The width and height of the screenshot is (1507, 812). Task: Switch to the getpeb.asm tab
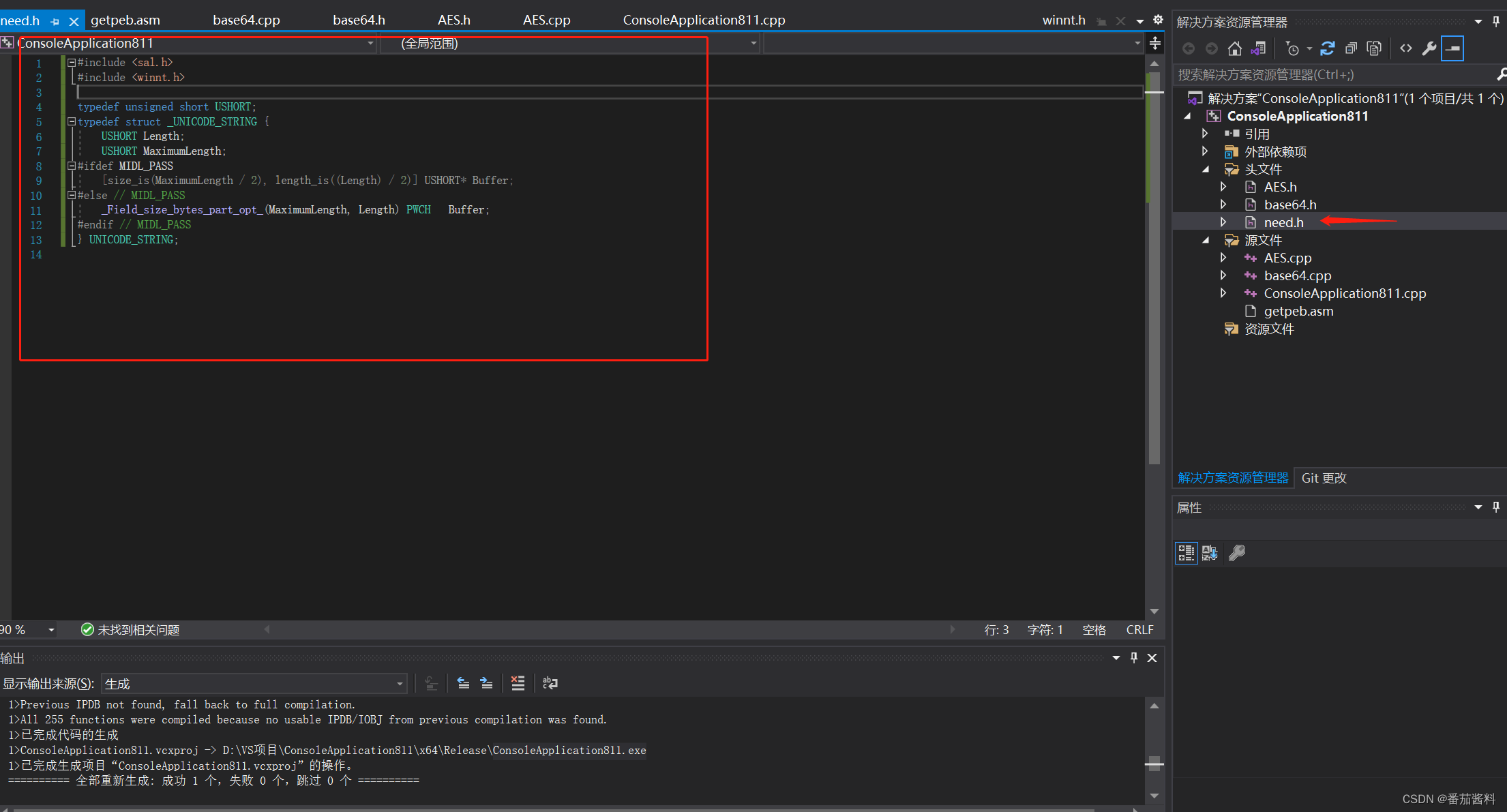pyautogui.click(x=125, y=20)
